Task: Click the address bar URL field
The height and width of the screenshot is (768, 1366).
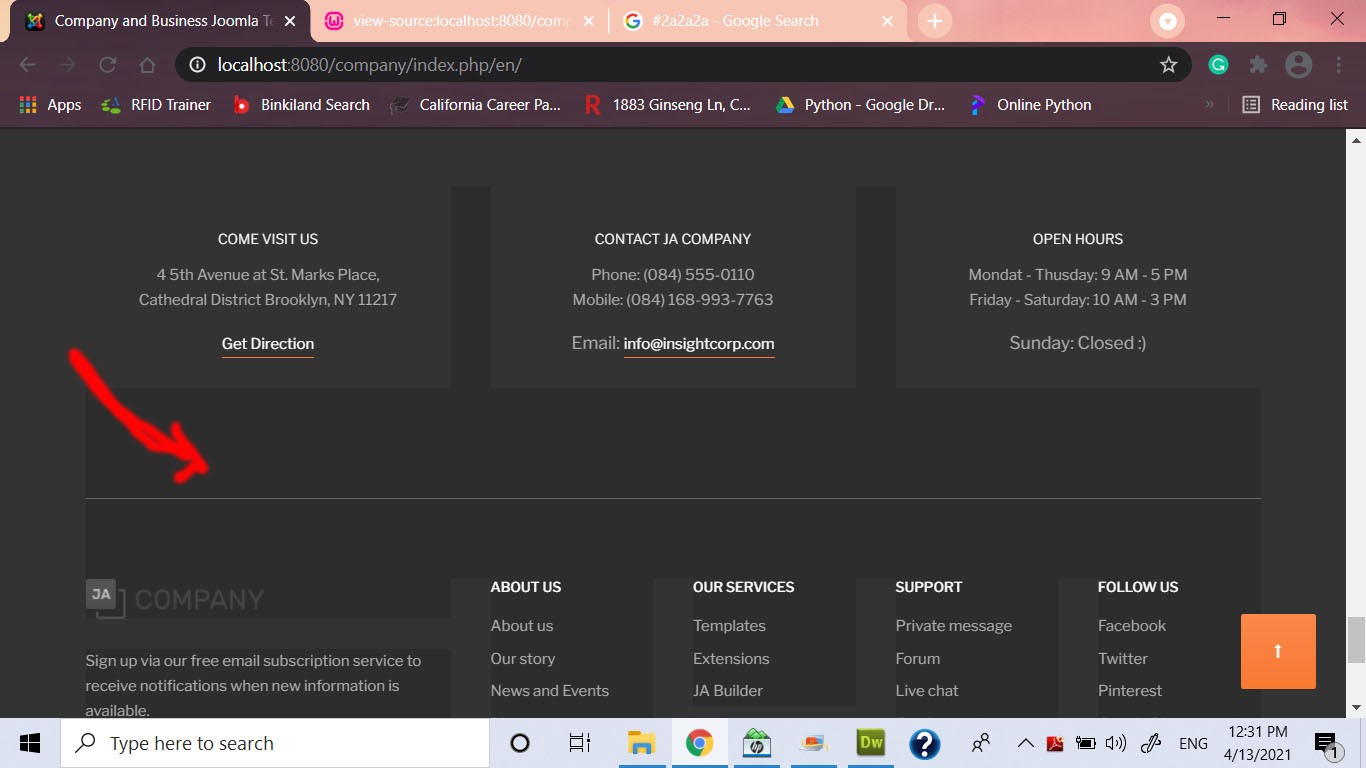Action: pyautogui.click(x=660, y=65)
